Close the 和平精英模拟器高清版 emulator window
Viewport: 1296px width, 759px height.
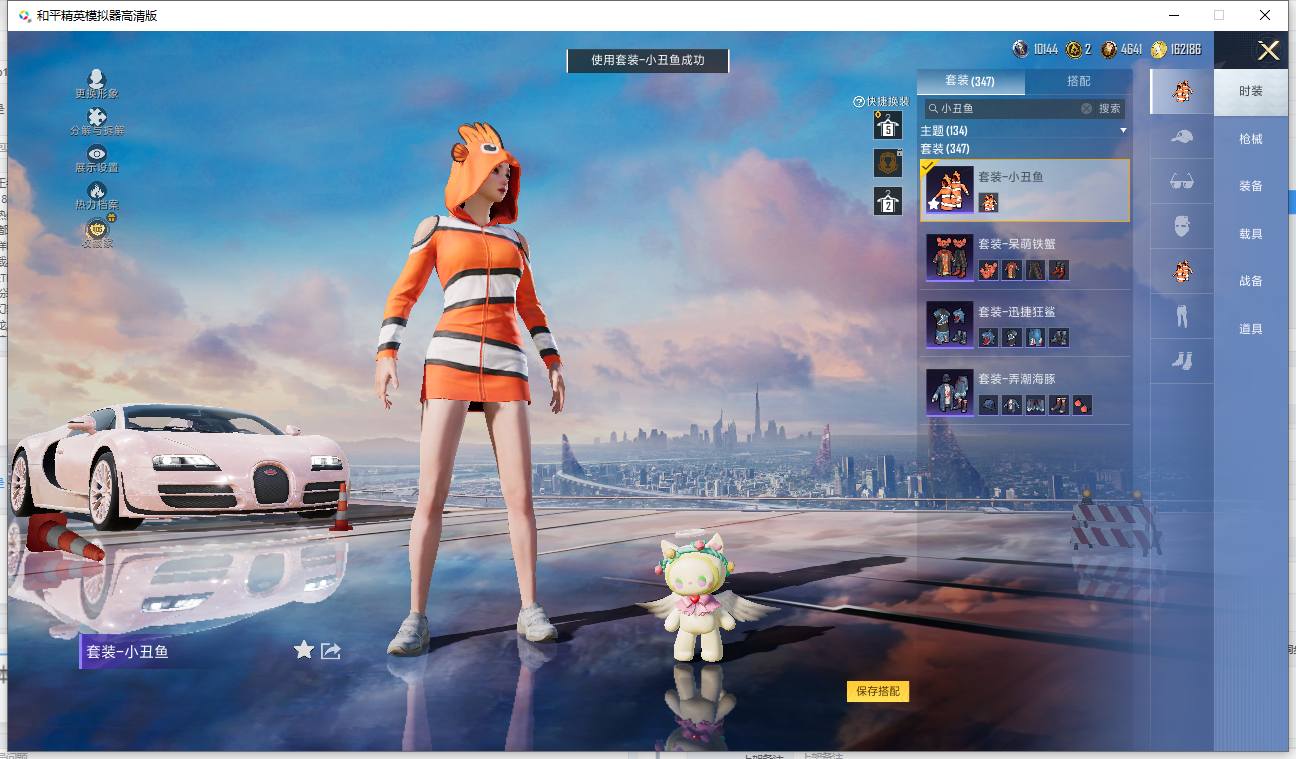tap(1265, 15)
